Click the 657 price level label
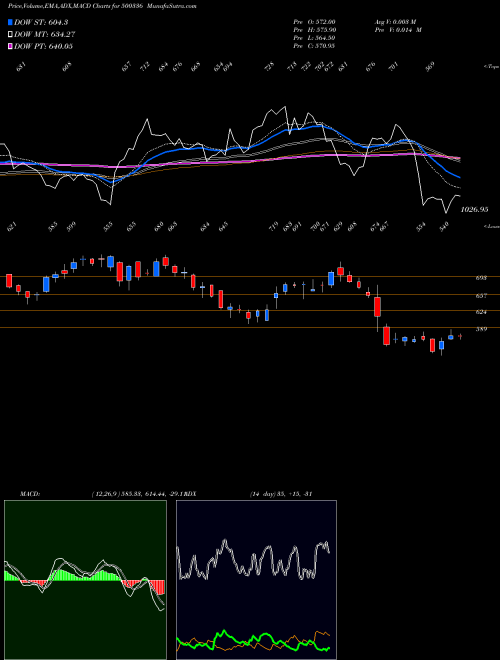The image size is (500, 660). pos(481,295)
